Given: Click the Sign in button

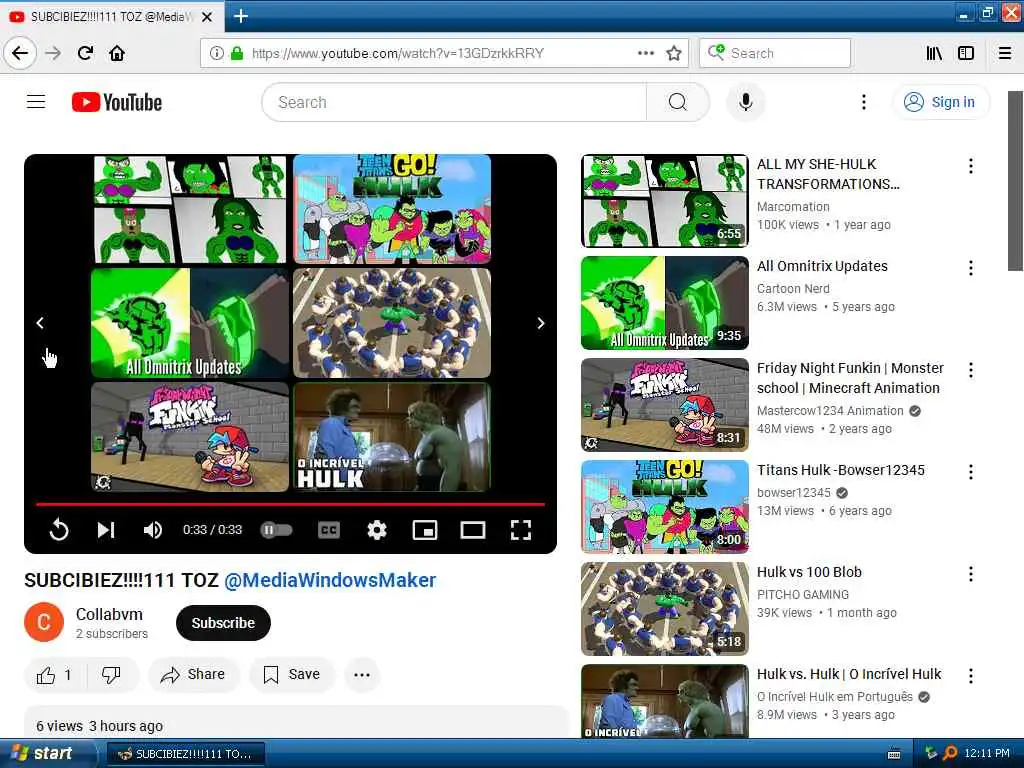Looking at the screenshot, I should [940, 102].
